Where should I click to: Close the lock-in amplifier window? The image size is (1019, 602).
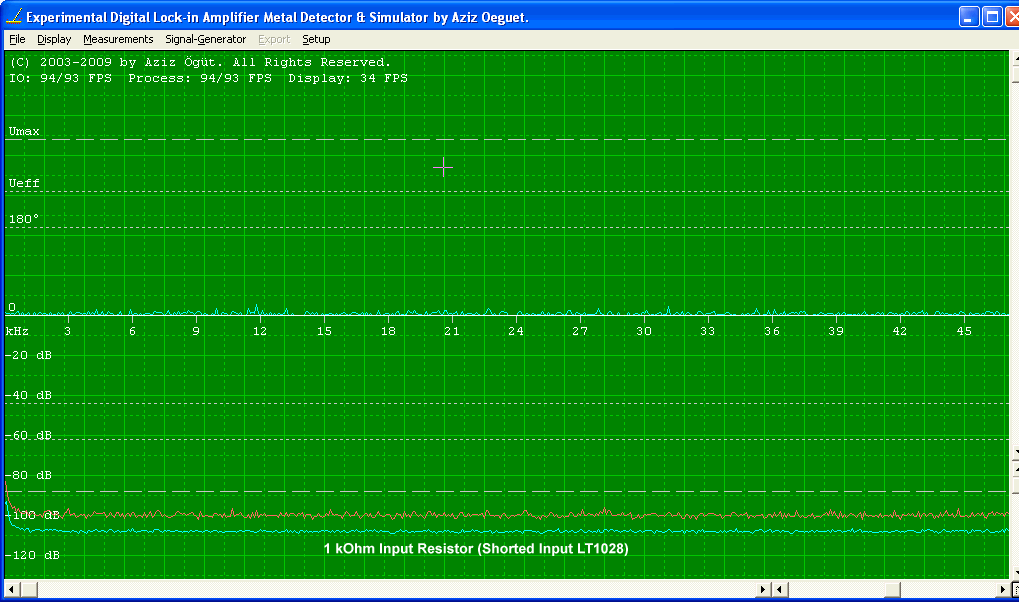coord(1012,17)
